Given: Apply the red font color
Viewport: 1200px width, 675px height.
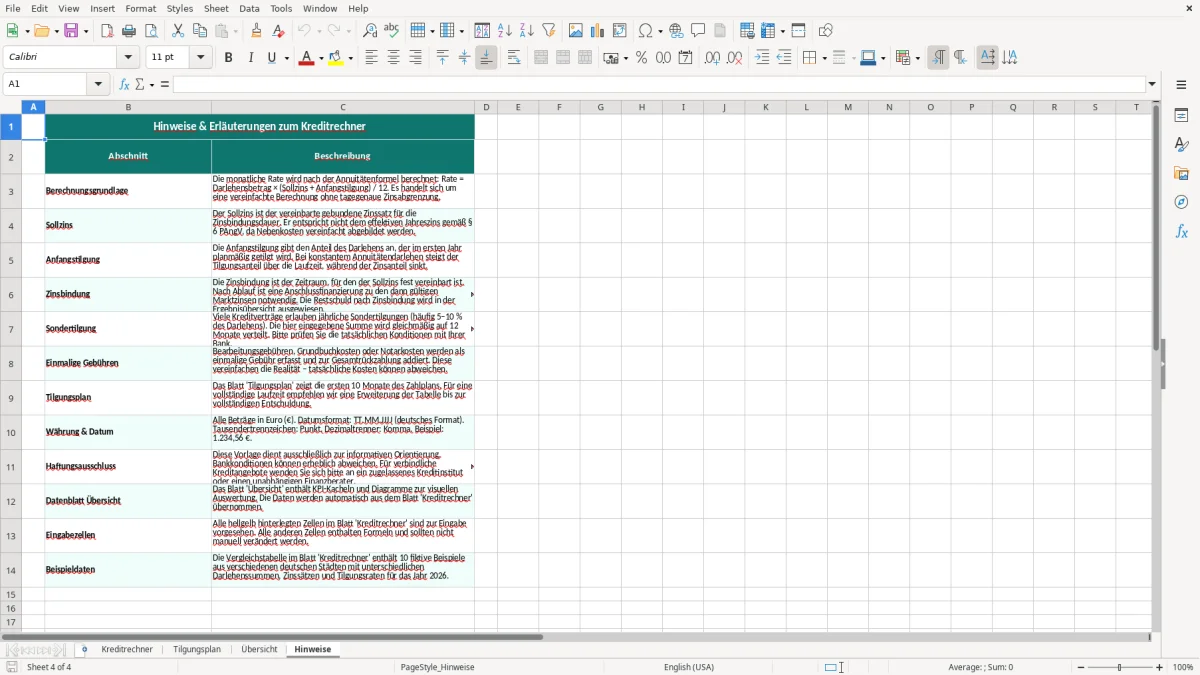Looking at the screenshot, I should 306,58.
